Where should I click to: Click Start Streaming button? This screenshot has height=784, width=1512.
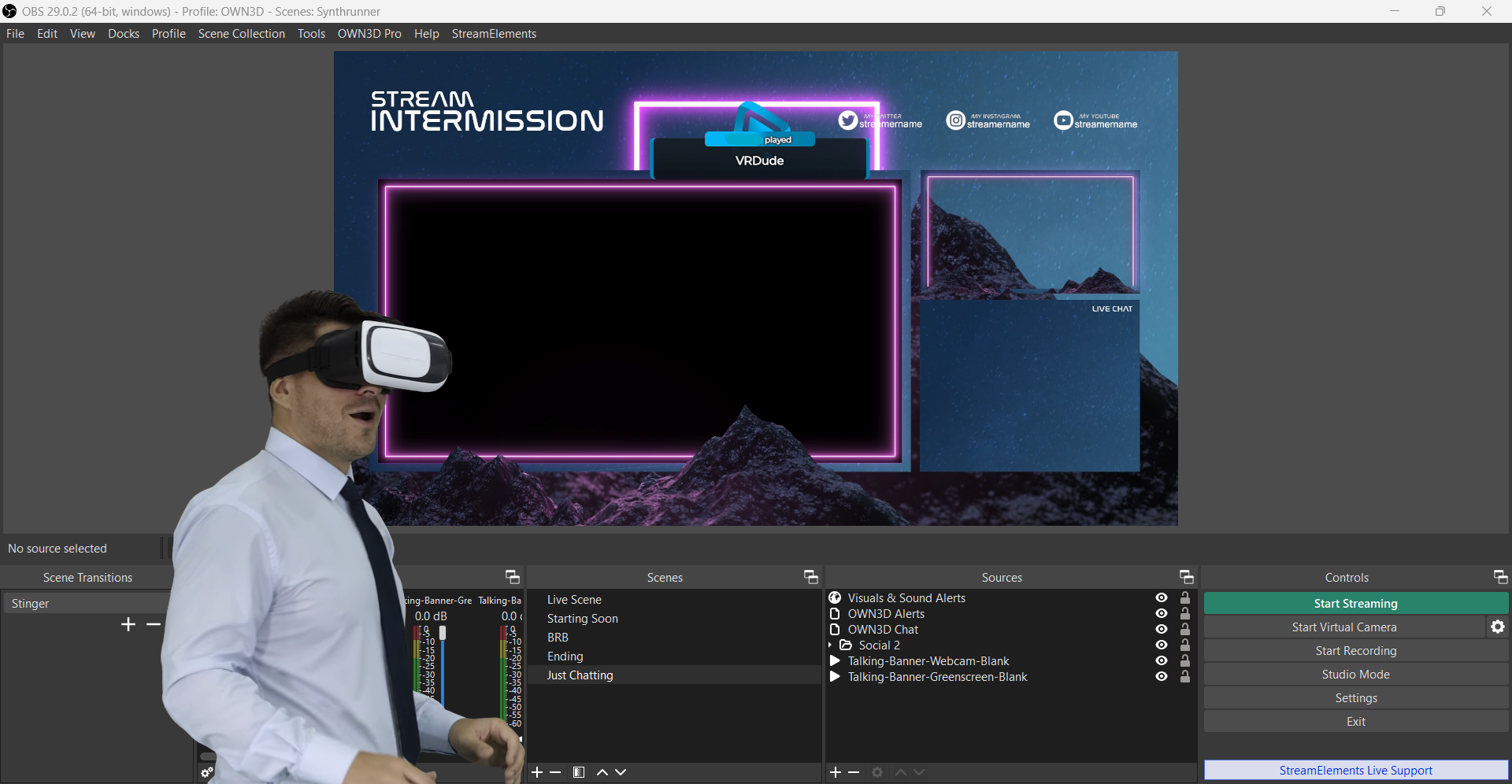click(1356, 604)
